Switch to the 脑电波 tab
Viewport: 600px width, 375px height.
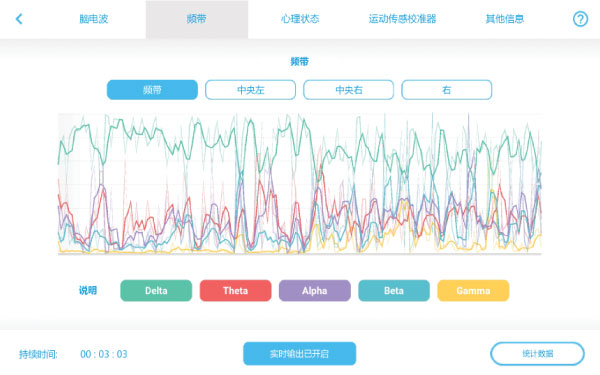pos(94,19)
